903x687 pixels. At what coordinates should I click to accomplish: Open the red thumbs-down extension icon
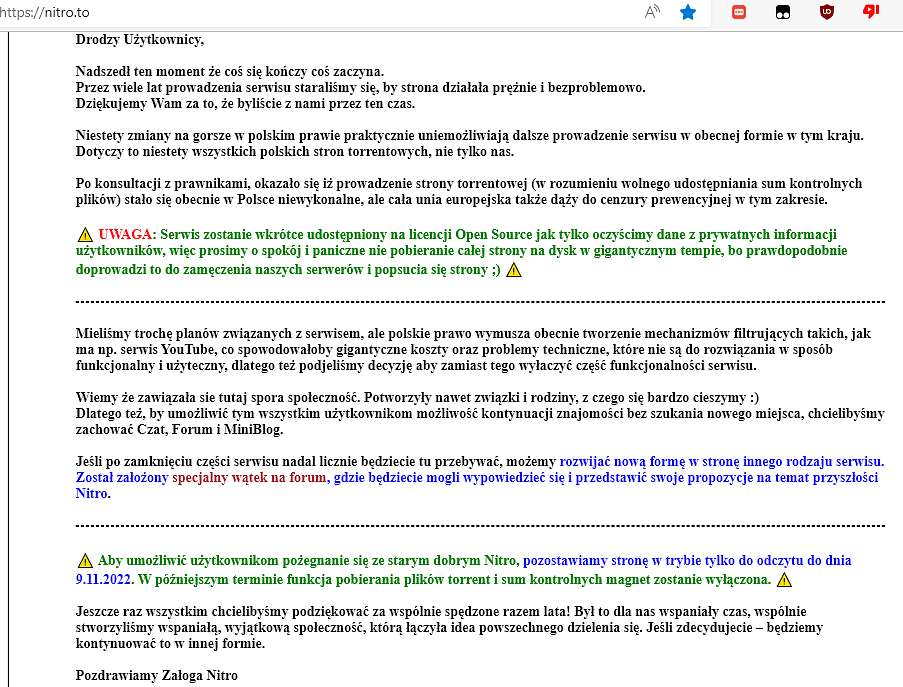tap(871, 12)
